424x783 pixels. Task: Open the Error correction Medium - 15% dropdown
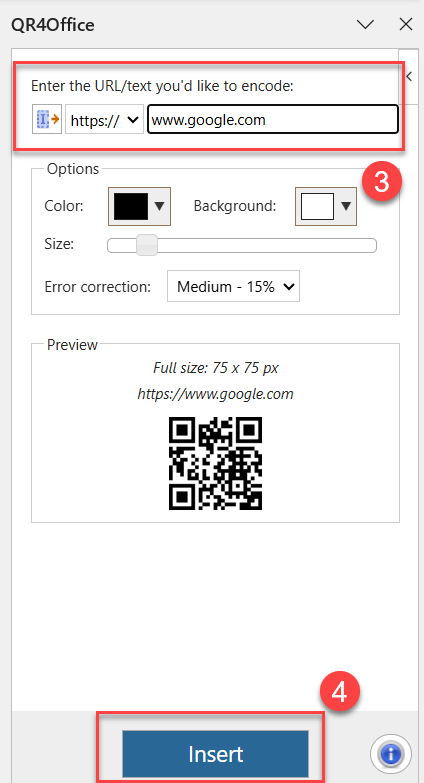233,287
